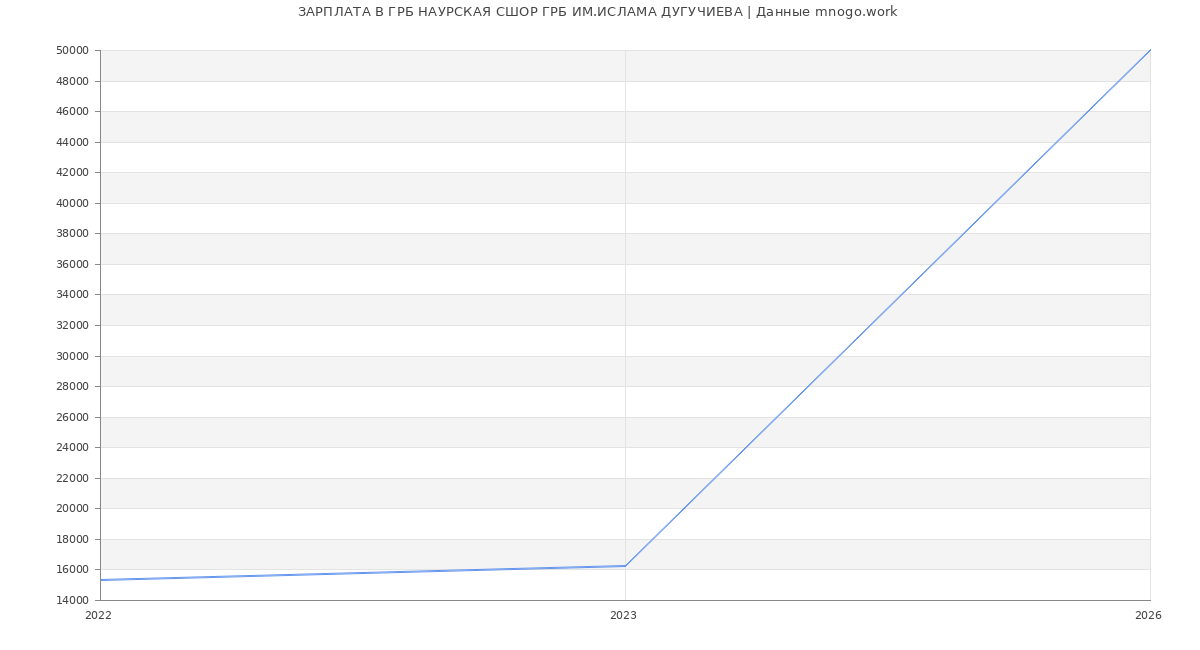Screen dimensions: 1200x650
Task: Click the 16000 y-axis label
Action: point(73,570)
